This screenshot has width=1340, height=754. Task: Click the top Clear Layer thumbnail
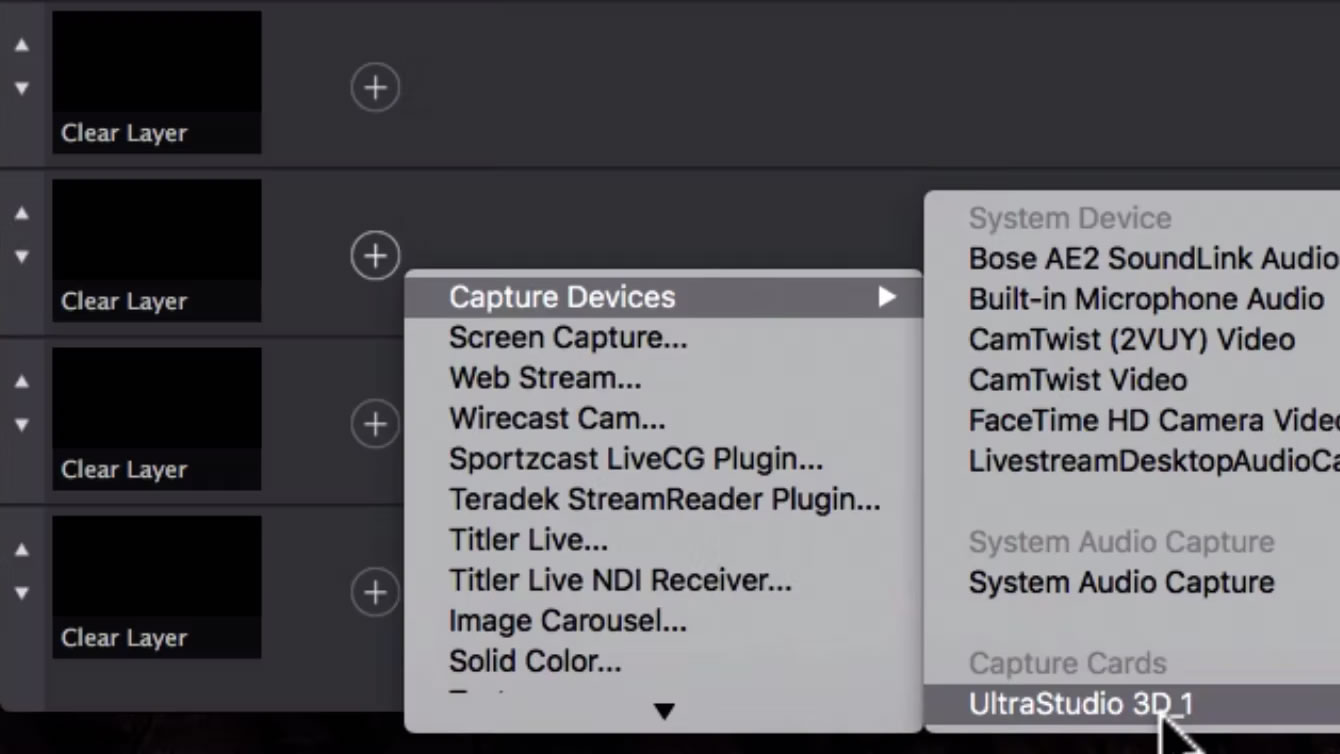(157, 82)
